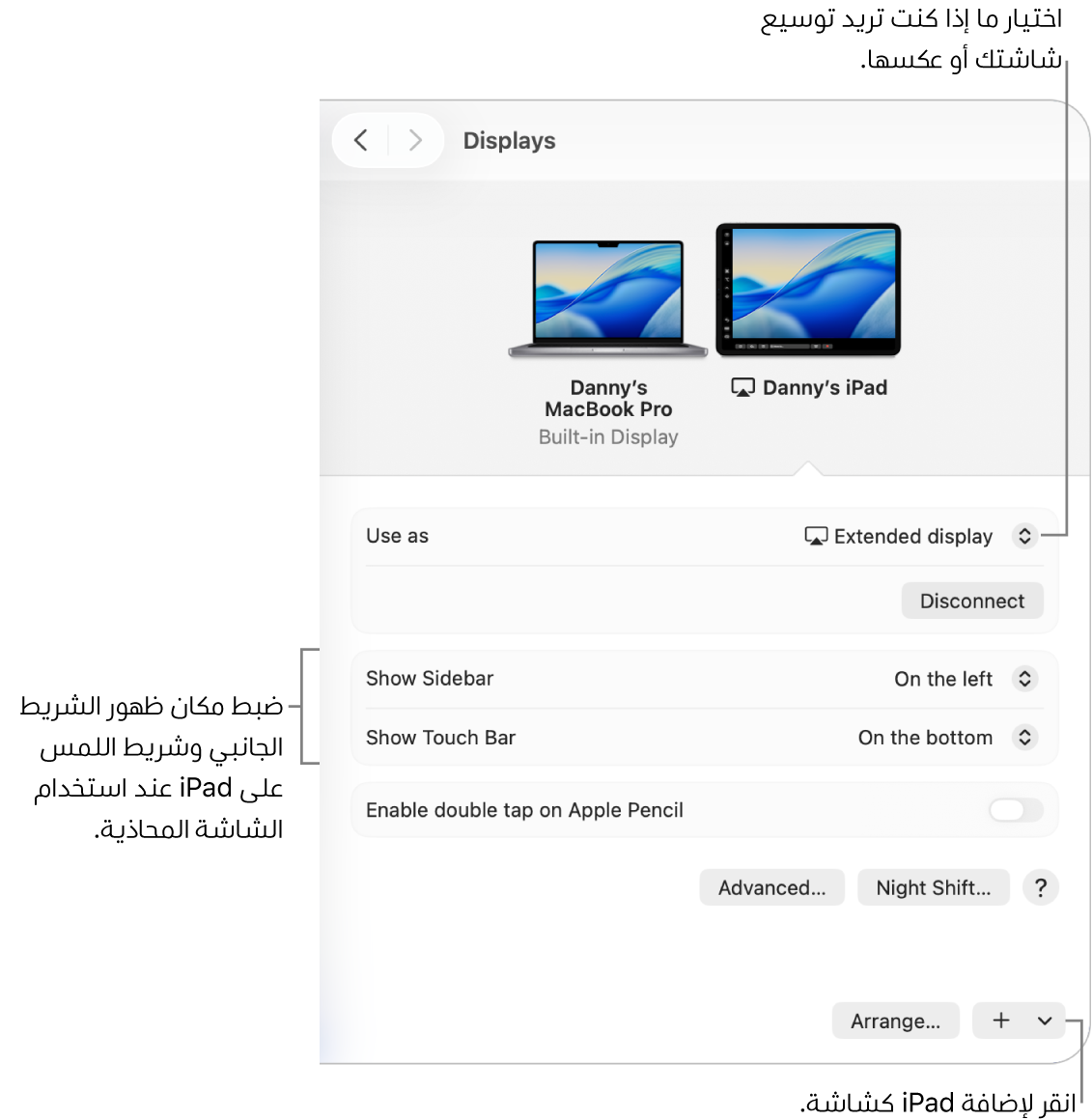
Task: Open the Use as dropdown showing Extended display
Action: tap(1024, 536)
